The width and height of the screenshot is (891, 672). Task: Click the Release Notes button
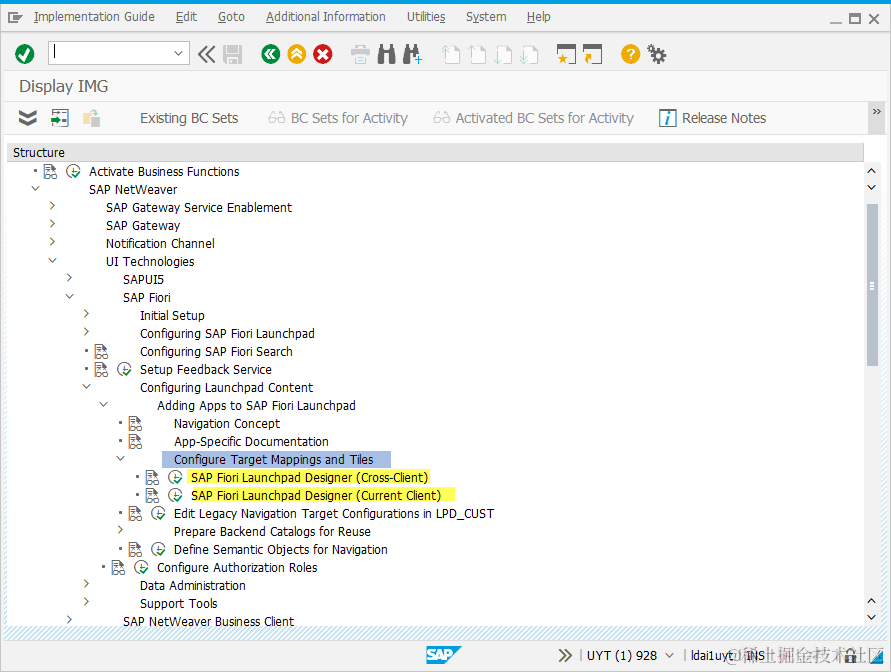pos(713,118)
